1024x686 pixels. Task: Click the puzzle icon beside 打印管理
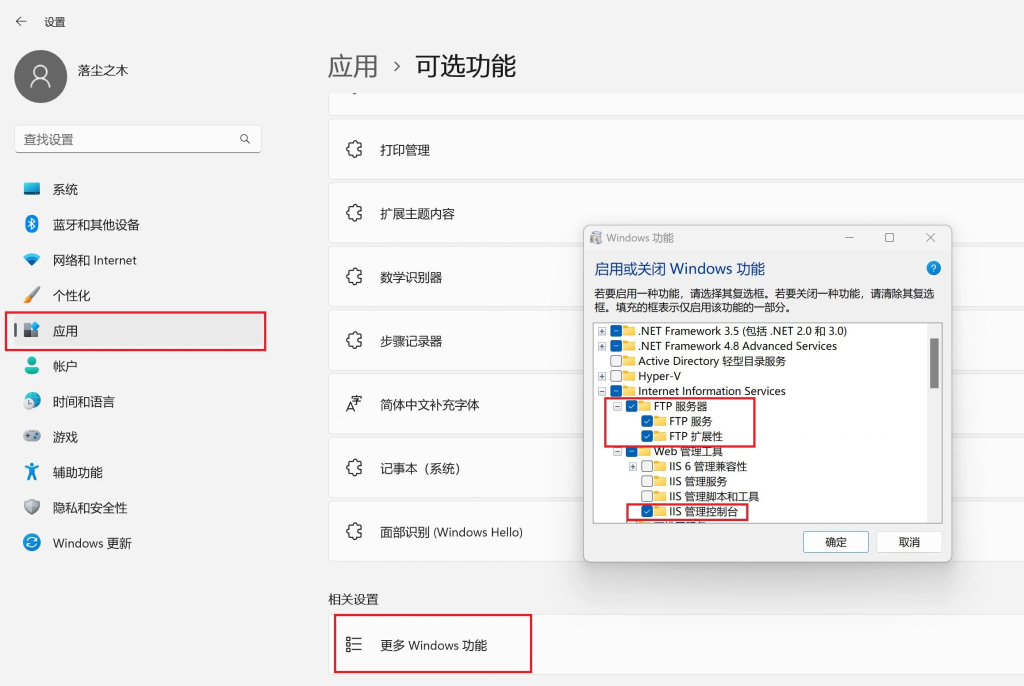(354, 150)
